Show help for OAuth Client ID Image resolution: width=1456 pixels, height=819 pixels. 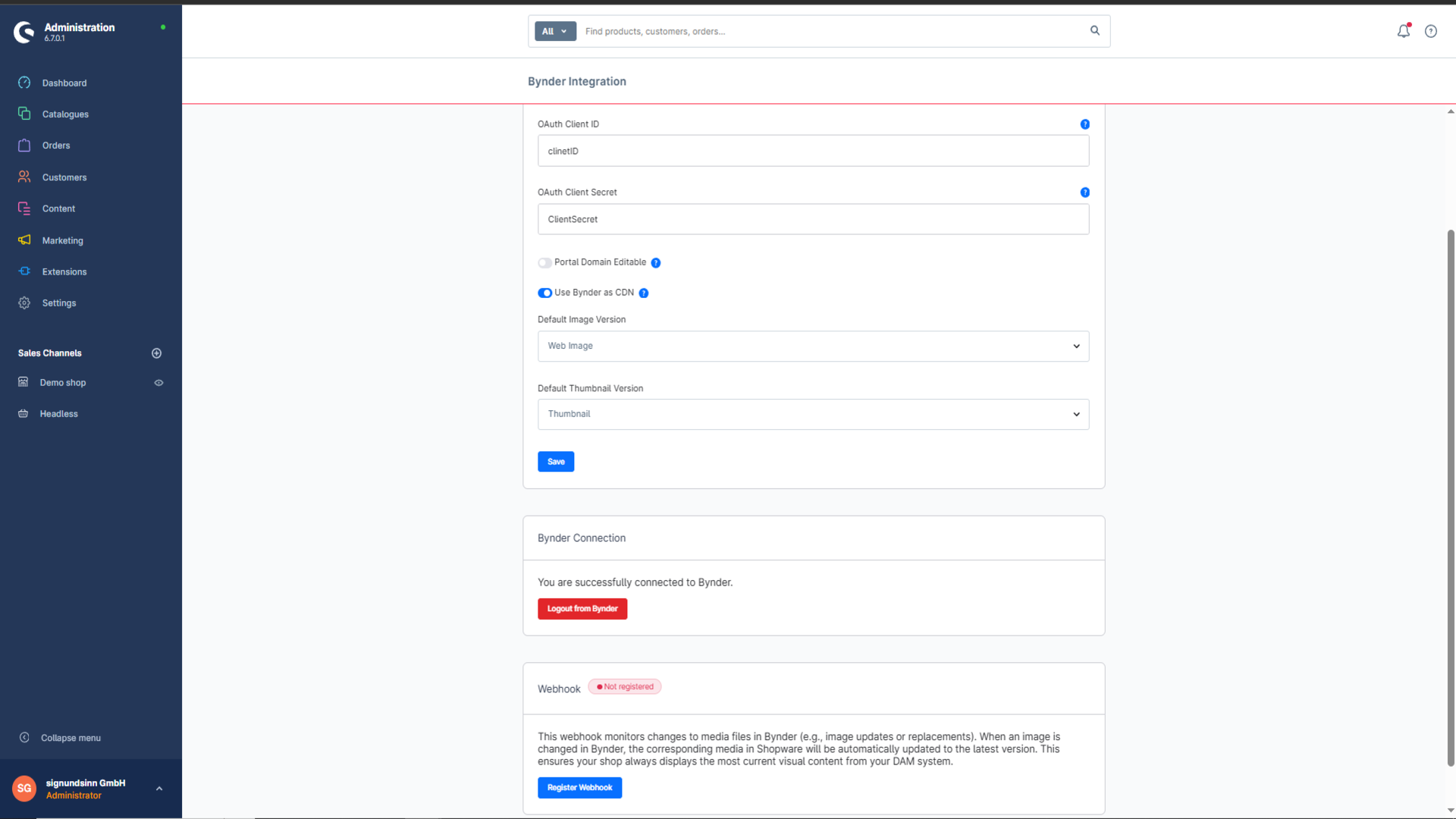point(1085,124)
